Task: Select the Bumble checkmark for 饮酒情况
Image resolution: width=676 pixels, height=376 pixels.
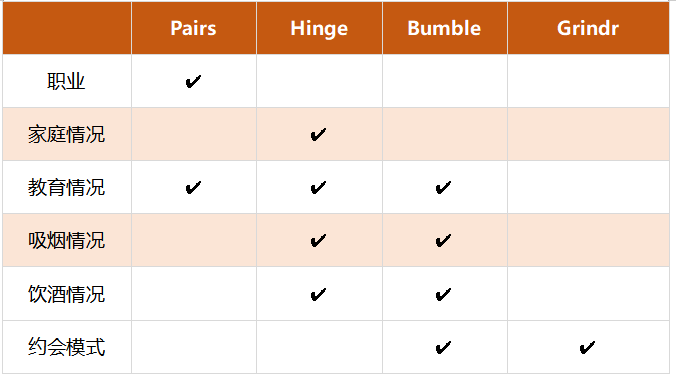Action: point(443,295)
